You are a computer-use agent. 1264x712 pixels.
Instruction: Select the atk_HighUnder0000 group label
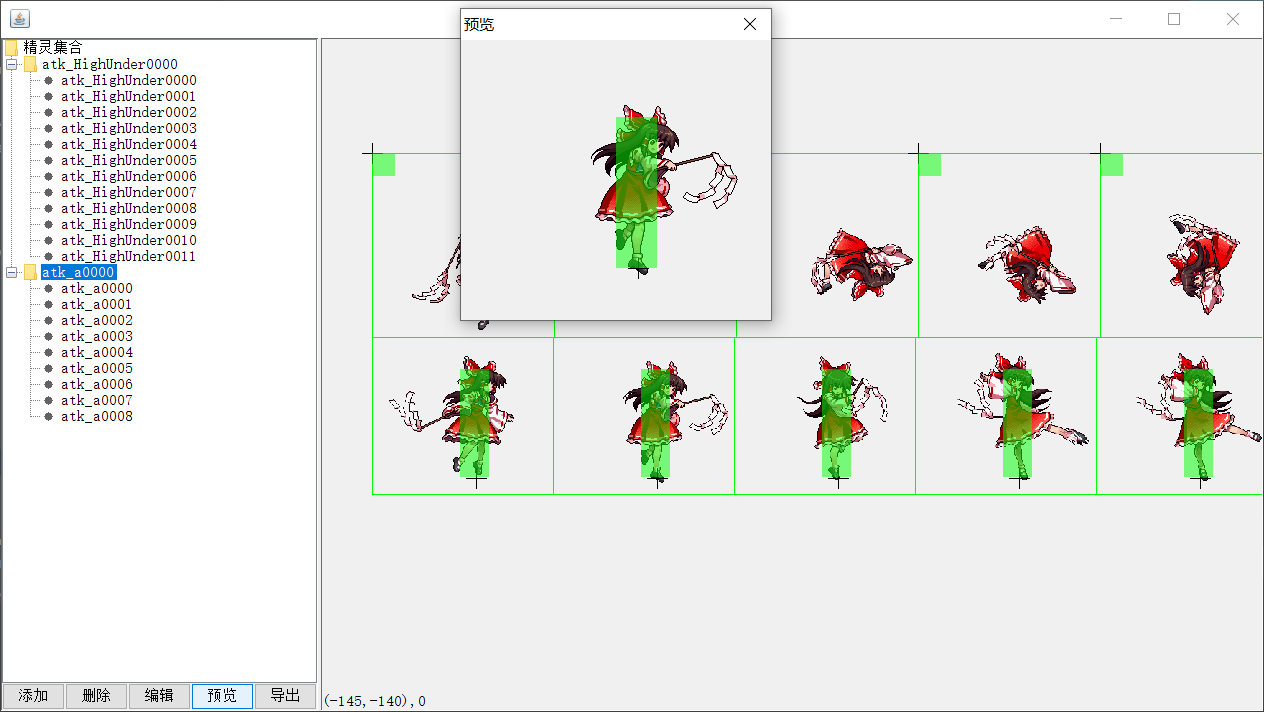(110, 64)
